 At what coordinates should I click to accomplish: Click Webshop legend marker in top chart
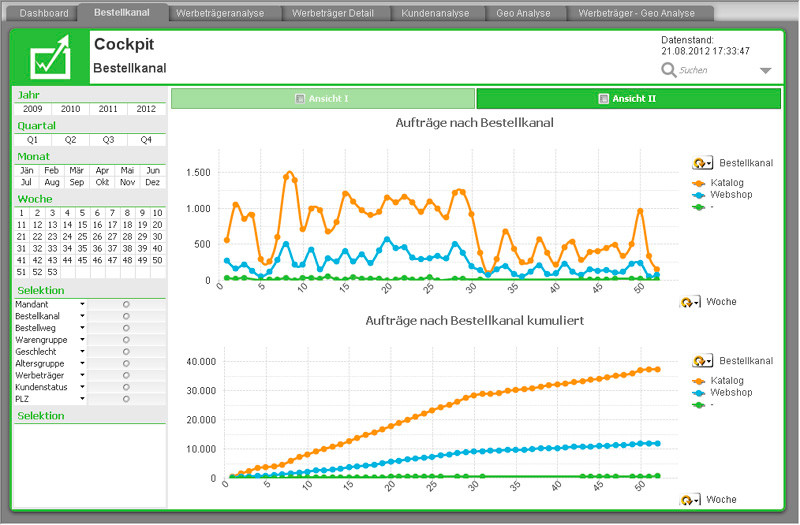tap(698, 195)
